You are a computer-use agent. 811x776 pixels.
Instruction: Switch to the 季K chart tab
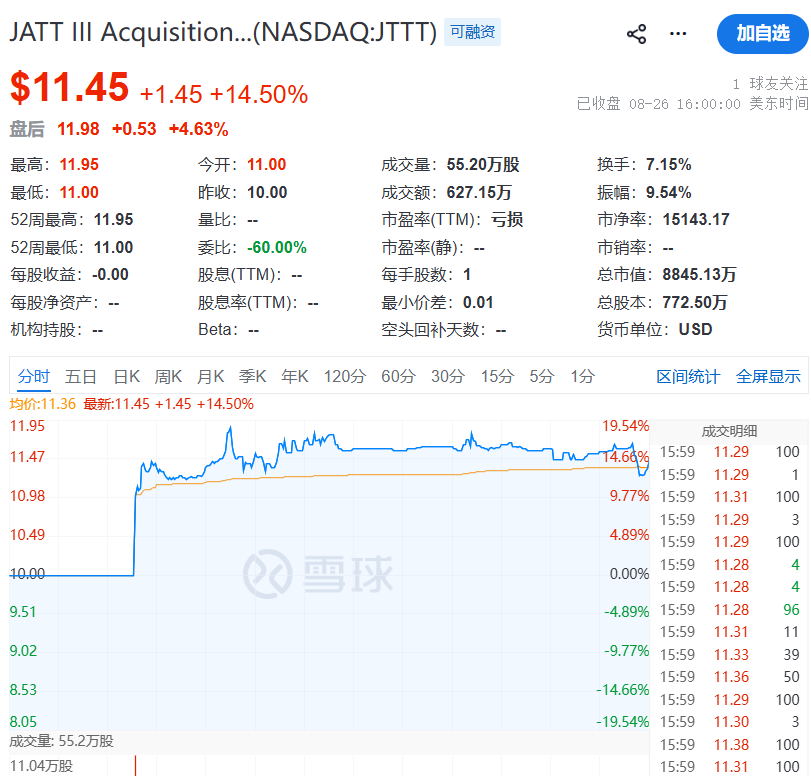[x=252, y=376]
